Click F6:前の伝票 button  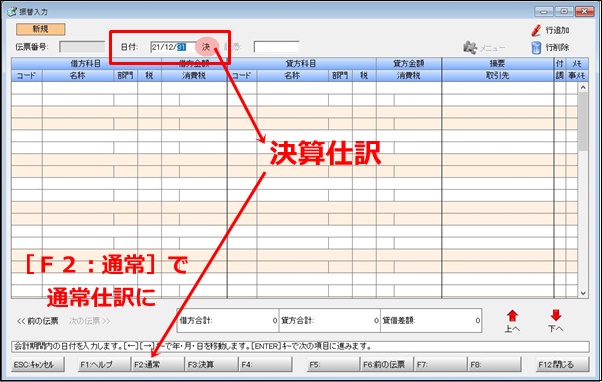click(x=387, y=364)
